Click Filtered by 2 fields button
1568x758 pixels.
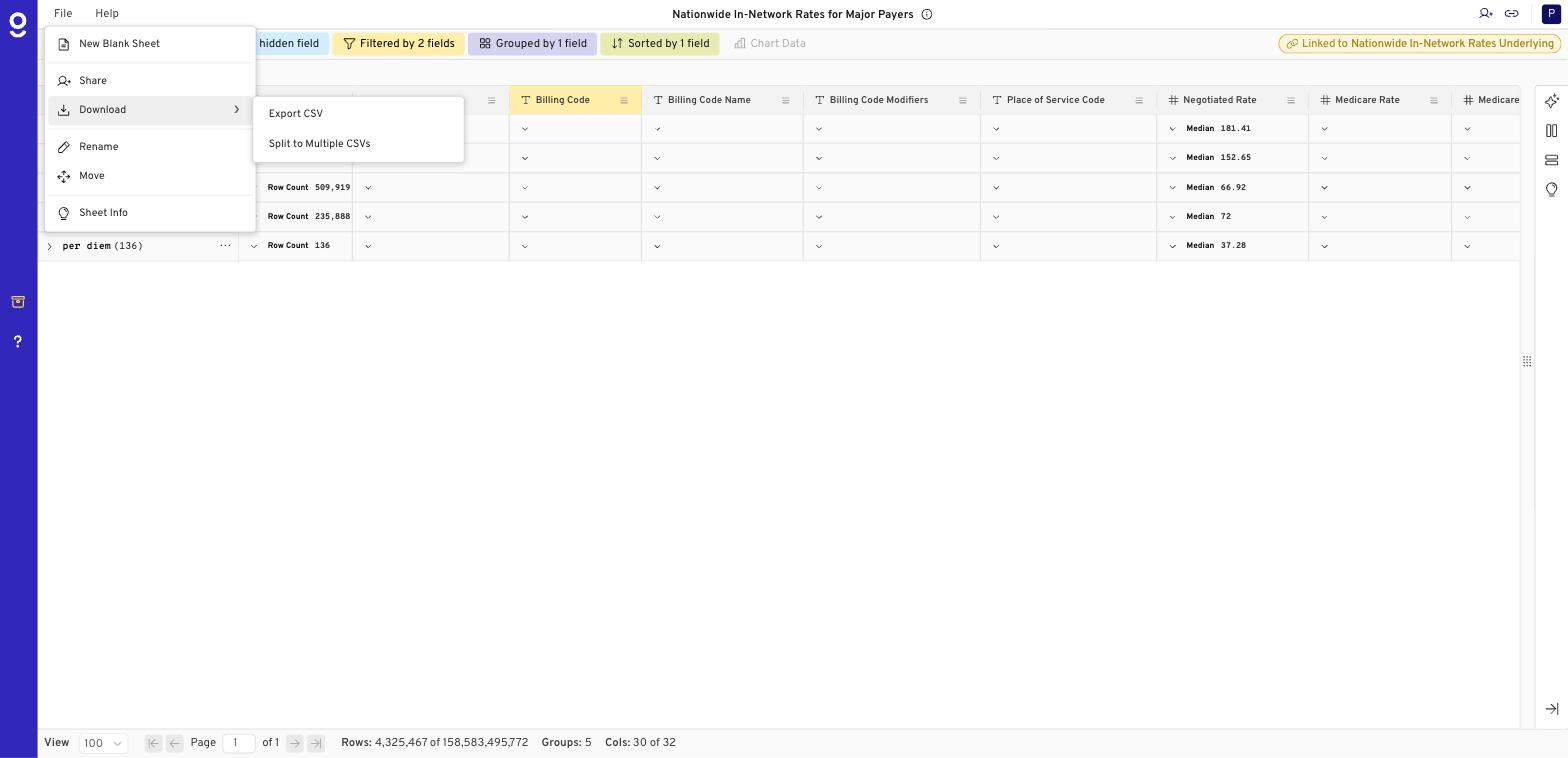click(x=398, y=44)
